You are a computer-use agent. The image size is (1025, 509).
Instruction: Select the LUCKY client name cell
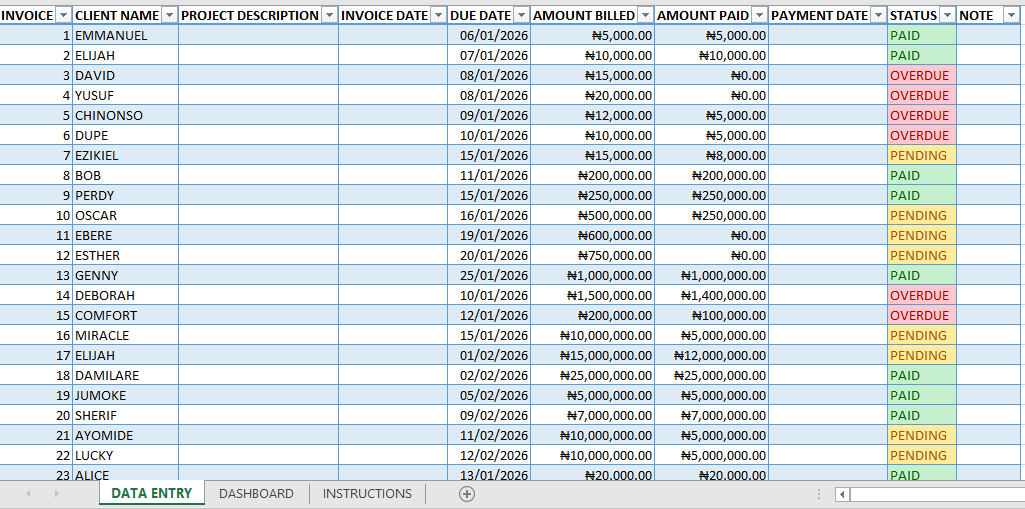click(x=125, y=455)
